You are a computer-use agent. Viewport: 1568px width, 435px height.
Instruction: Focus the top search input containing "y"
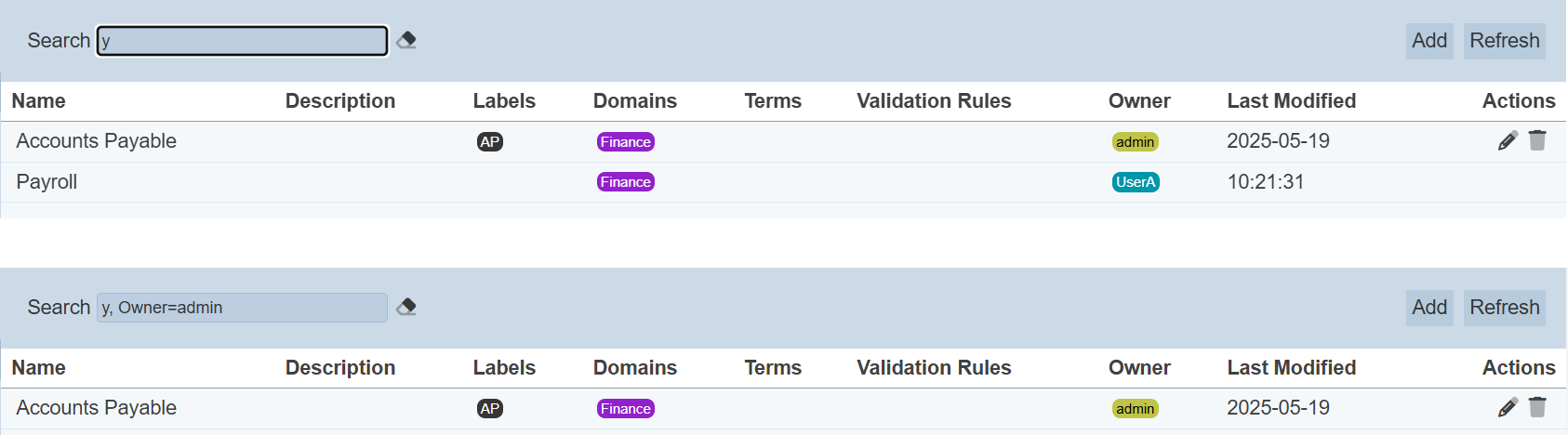pyautogui.click(x=243, y=41)
